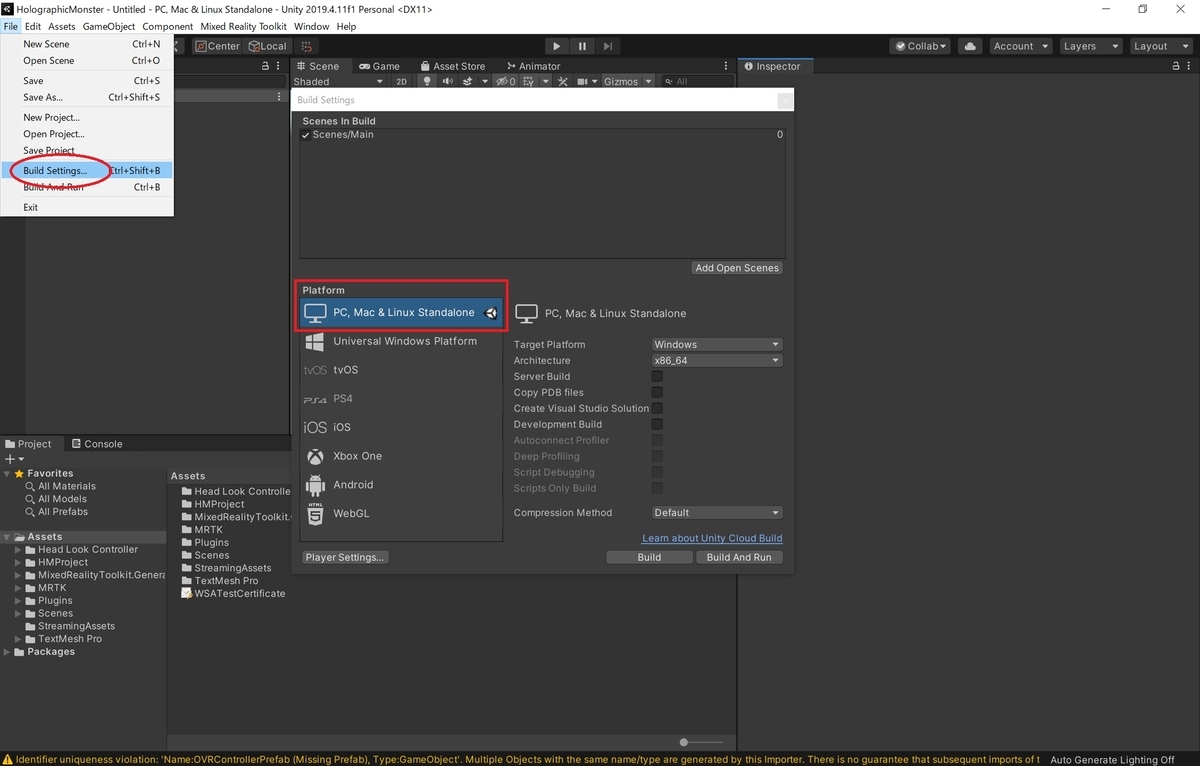This screenshot has width=1200, height=766.
Task: Open the Compression Method dropdown
Action: tap(716, 513)
